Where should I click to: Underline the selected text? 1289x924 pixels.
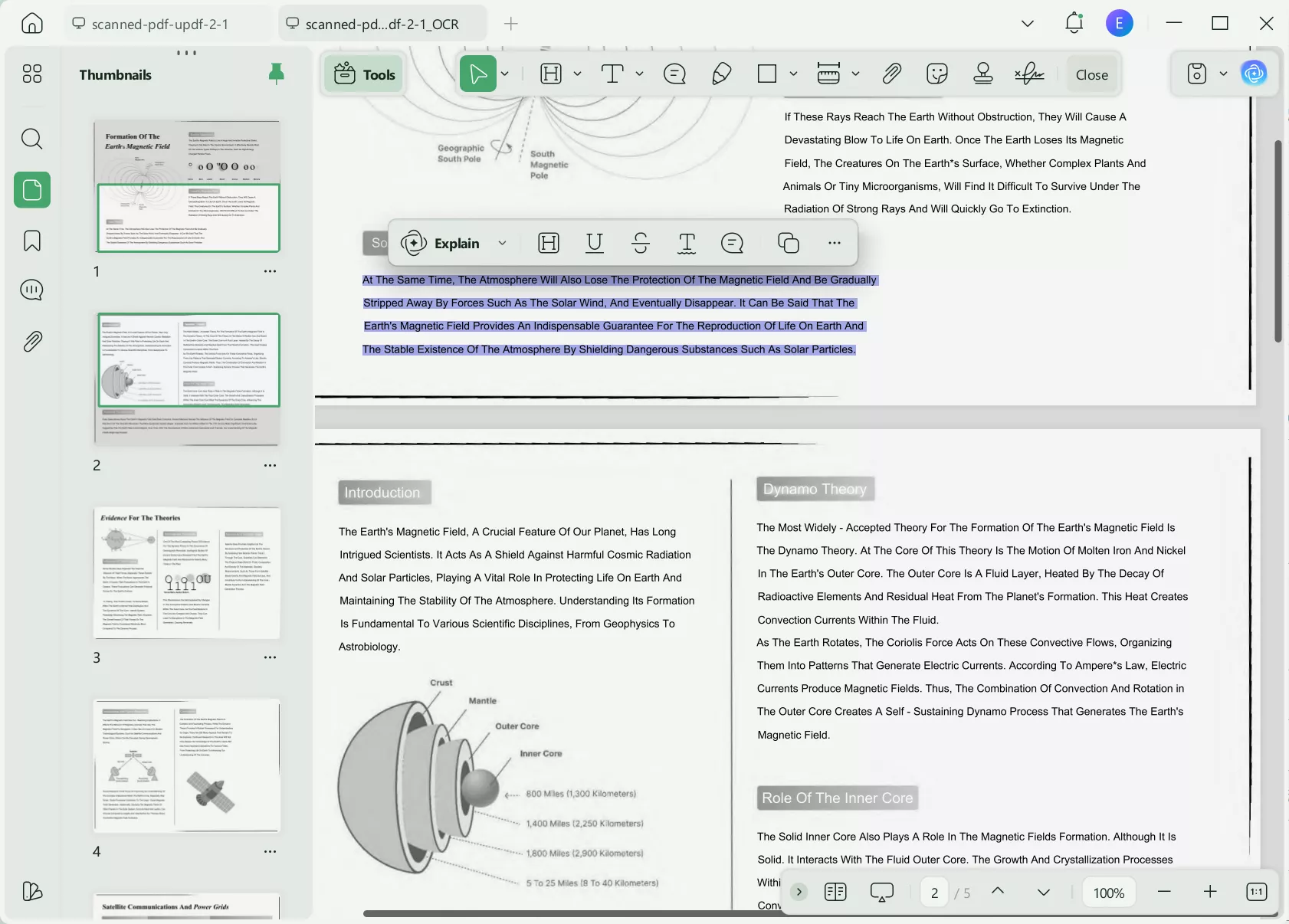pos(595,243)
